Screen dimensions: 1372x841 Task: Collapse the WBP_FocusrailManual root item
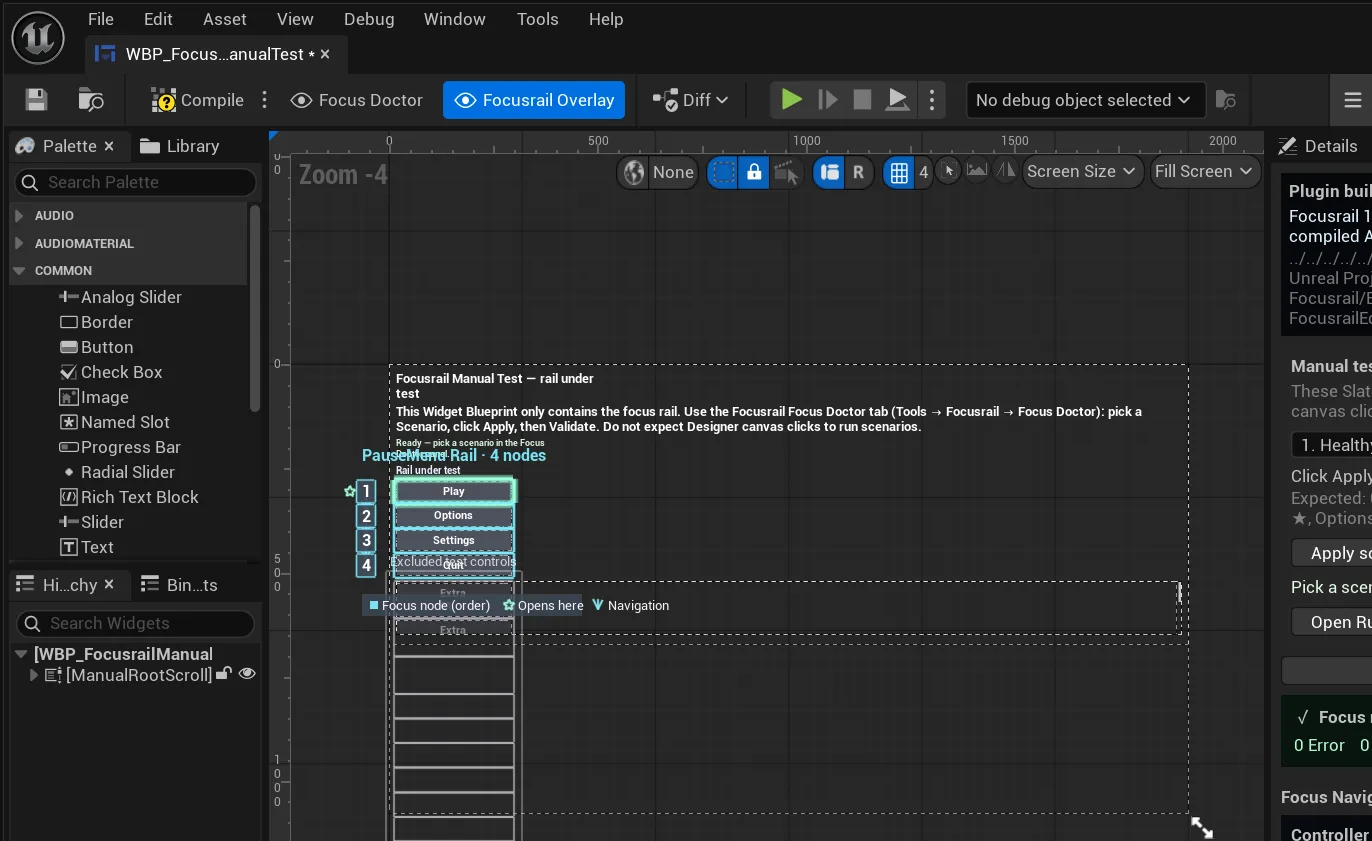pyautogui.click(x=20, y=654)
